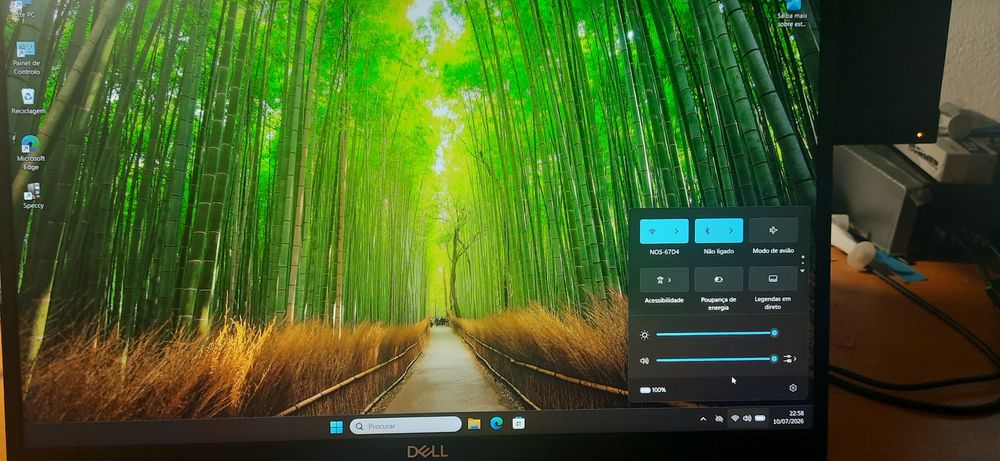Screen dimensions: 1000x461
Task: Select the Este PC desktop icon
Action: tap(22, 10)
